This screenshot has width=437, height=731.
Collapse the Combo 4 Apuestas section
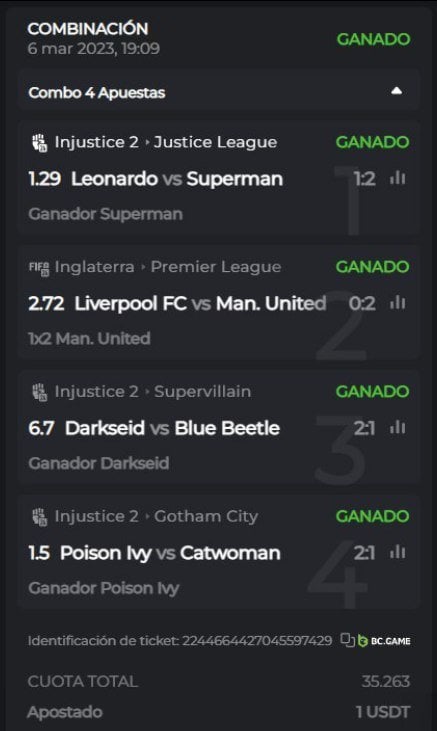click(396, 91)
